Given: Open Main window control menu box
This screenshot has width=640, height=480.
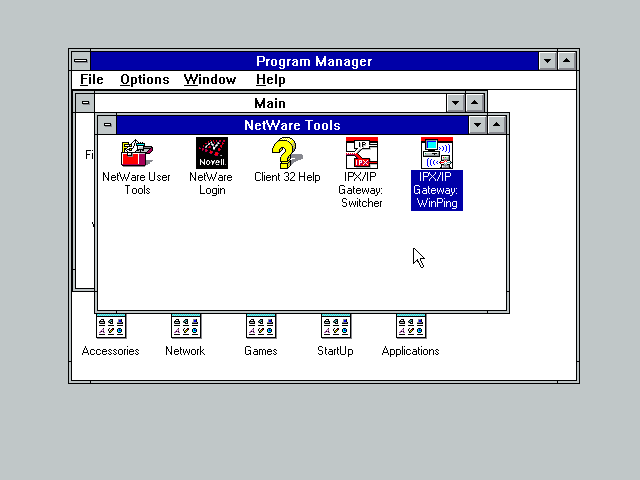Looking at the screenshot, I should click(x=85, y=102).
